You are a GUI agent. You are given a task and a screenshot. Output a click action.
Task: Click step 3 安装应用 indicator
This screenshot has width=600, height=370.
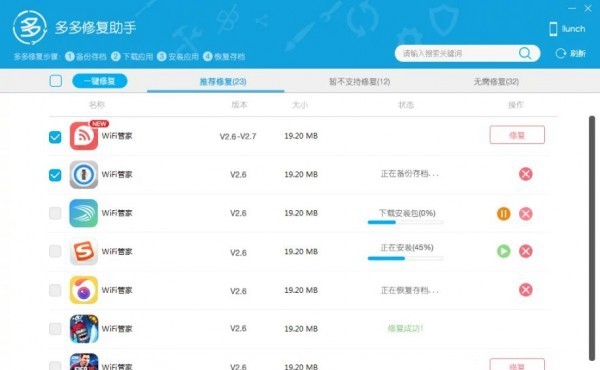(x=178, y=57)
